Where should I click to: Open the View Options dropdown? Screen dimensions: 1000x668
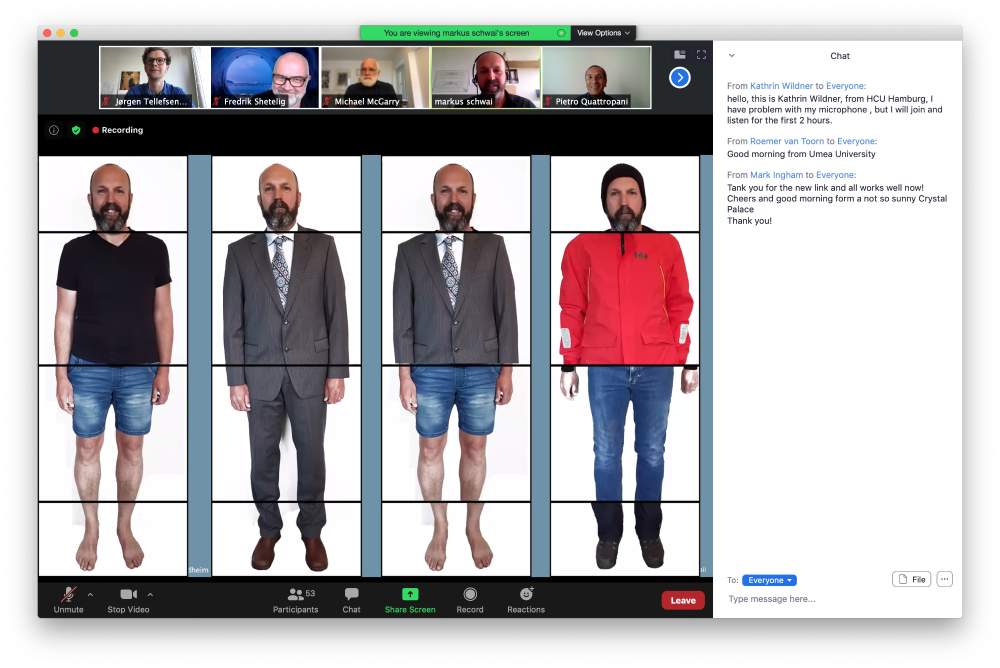coord(603,33)
